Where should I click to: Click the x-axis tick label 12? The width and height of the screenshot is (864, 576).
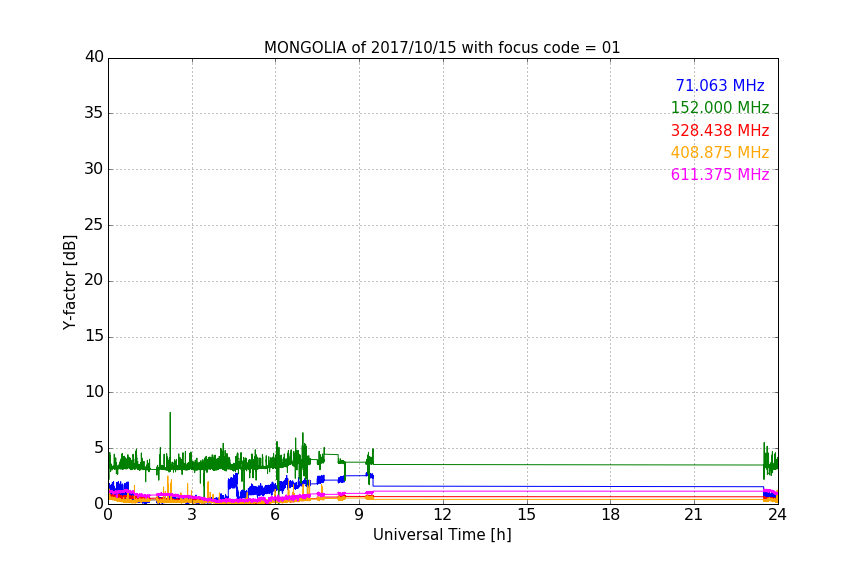point(442,515)
